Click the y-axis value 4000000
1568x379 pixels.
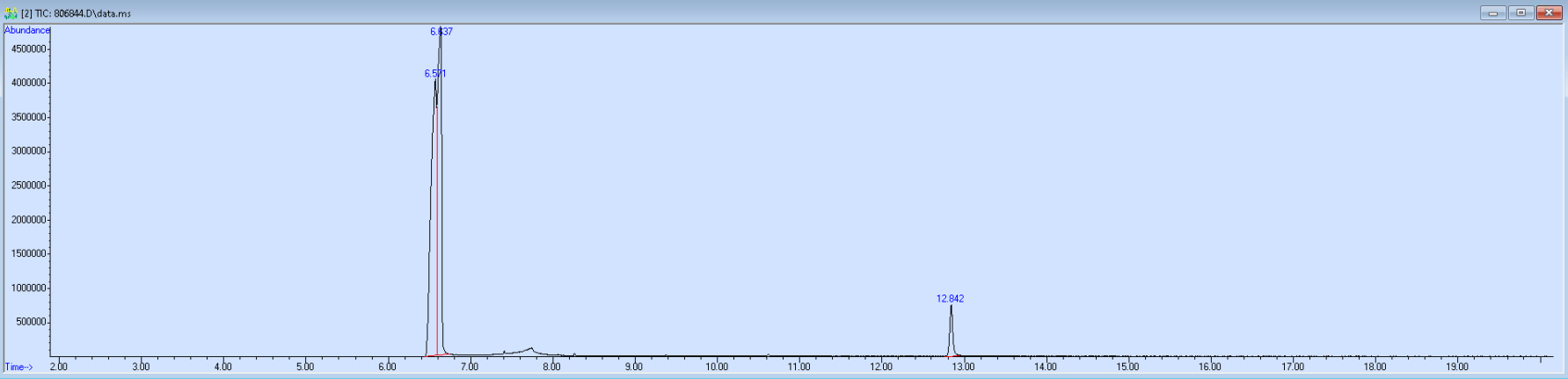[x=28, y=83]
